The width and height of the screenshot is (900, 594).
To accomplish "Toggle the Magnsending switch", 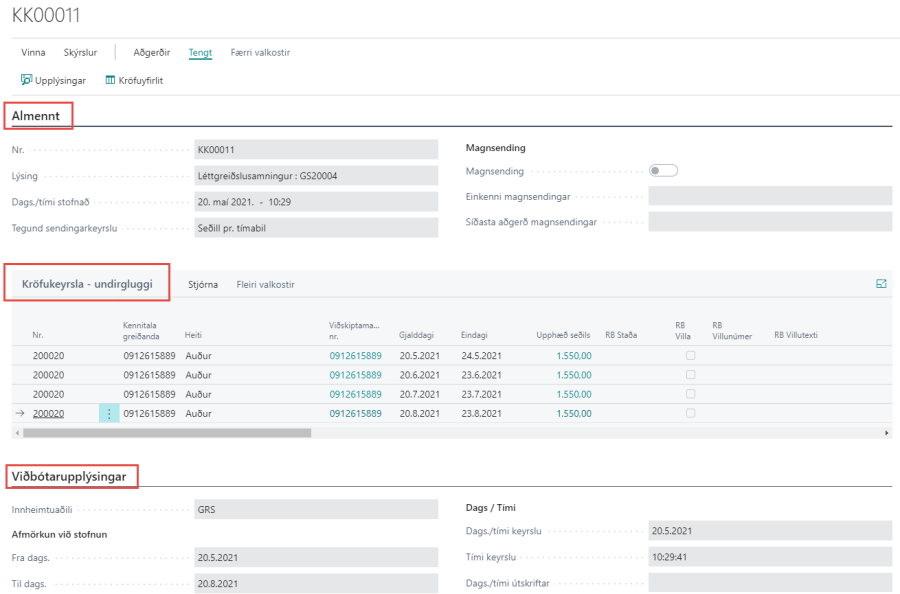I will (x=663, y=170).
